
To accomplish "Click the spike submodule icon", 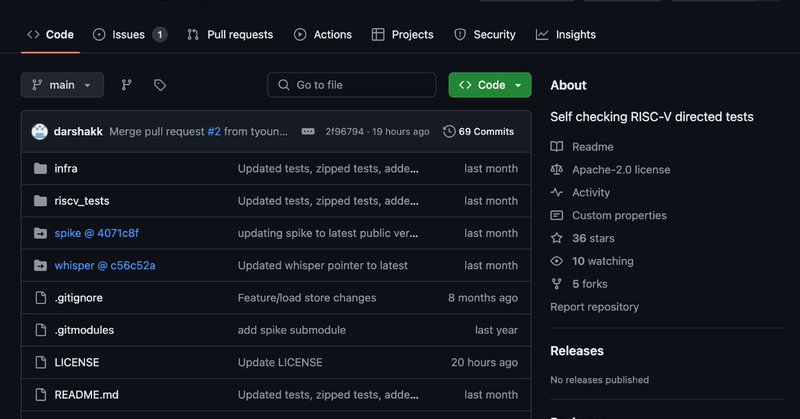I will pyautogui.click(x=40, y=233).
